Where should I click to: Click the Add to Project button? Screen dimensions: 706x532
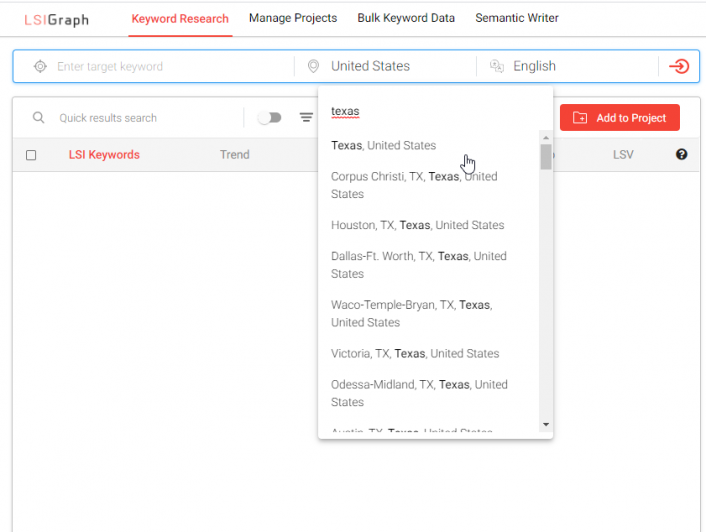point(620,117)
